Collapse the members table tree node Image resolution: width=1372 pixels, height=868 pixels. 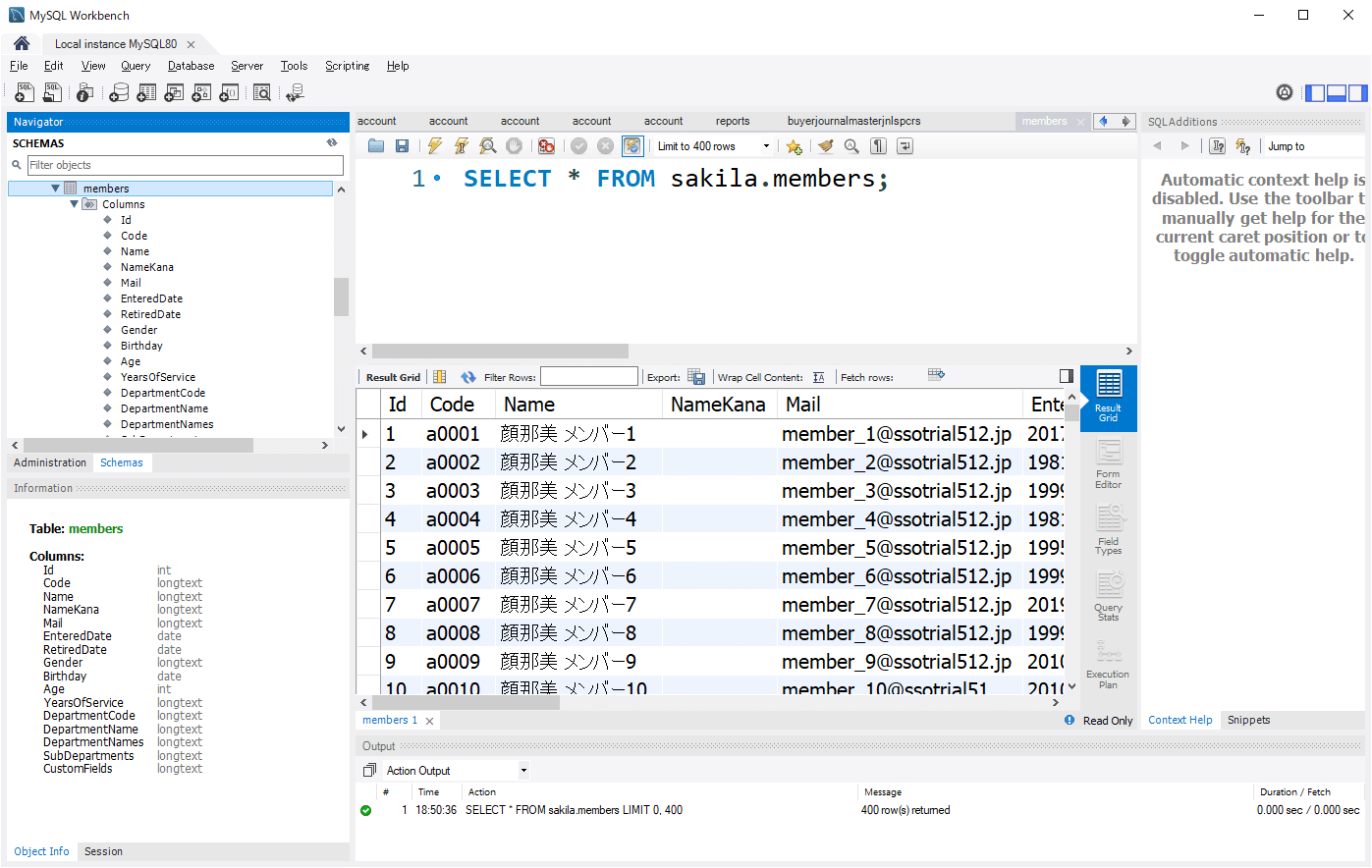click(x=56, y=189)
